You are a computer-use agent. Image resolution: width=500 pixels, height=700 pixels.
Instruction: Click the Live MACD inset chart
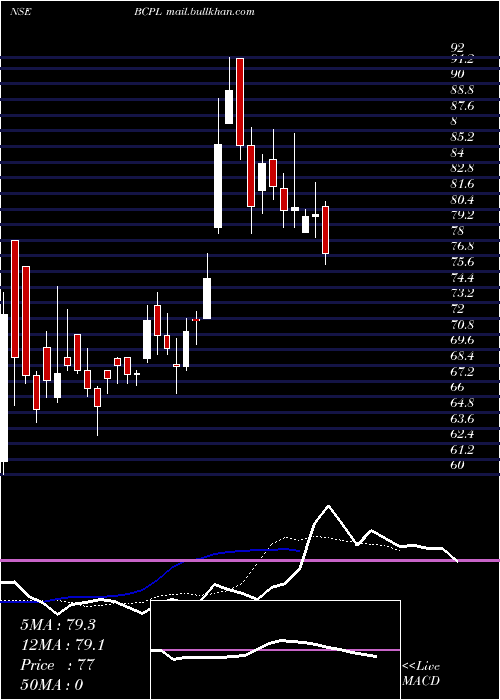tap(275, 650)
